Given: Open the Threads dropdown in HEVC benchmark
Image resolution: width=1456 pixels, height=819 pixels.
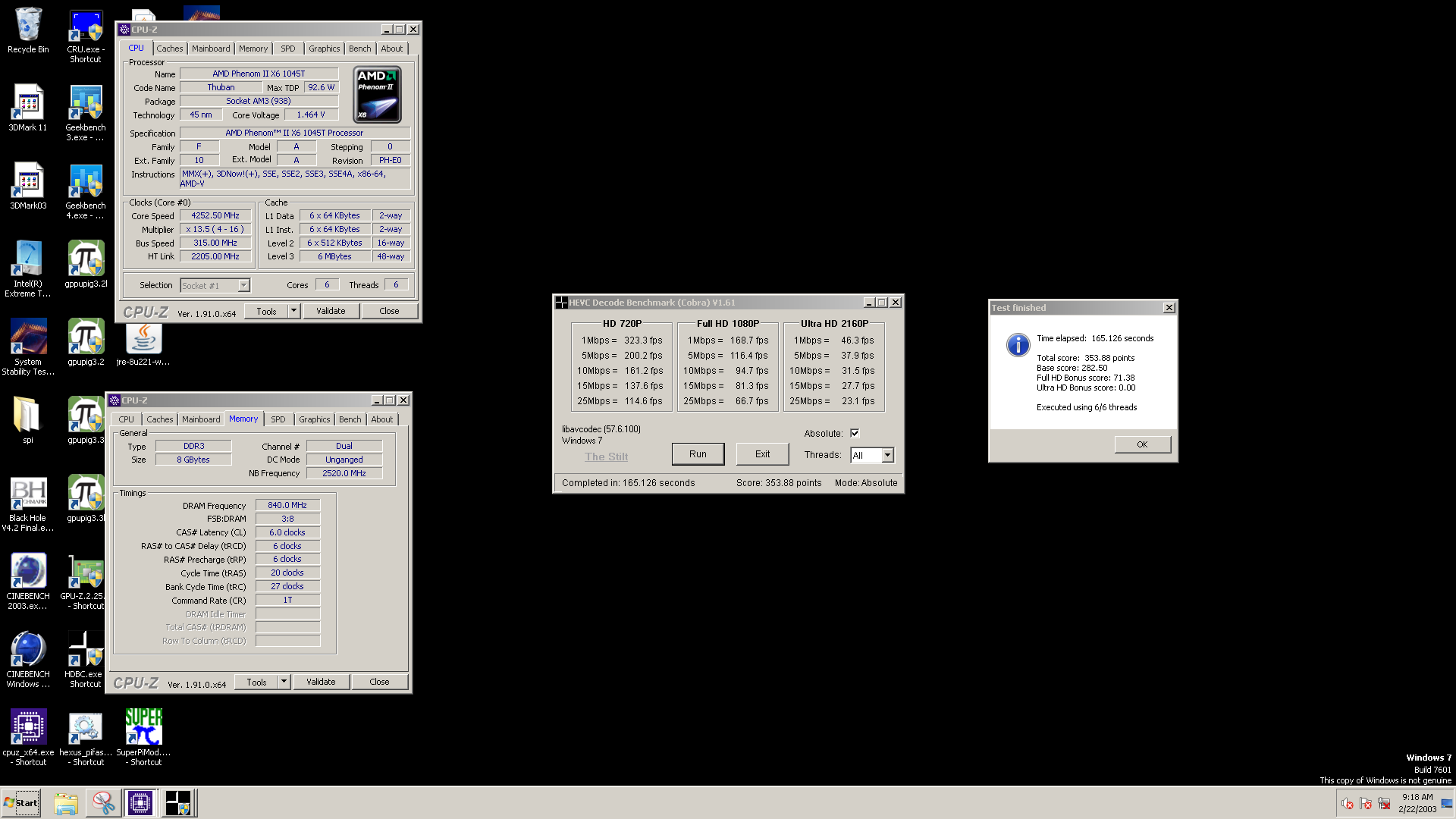Looking at the screenshot, I should 887,455.
